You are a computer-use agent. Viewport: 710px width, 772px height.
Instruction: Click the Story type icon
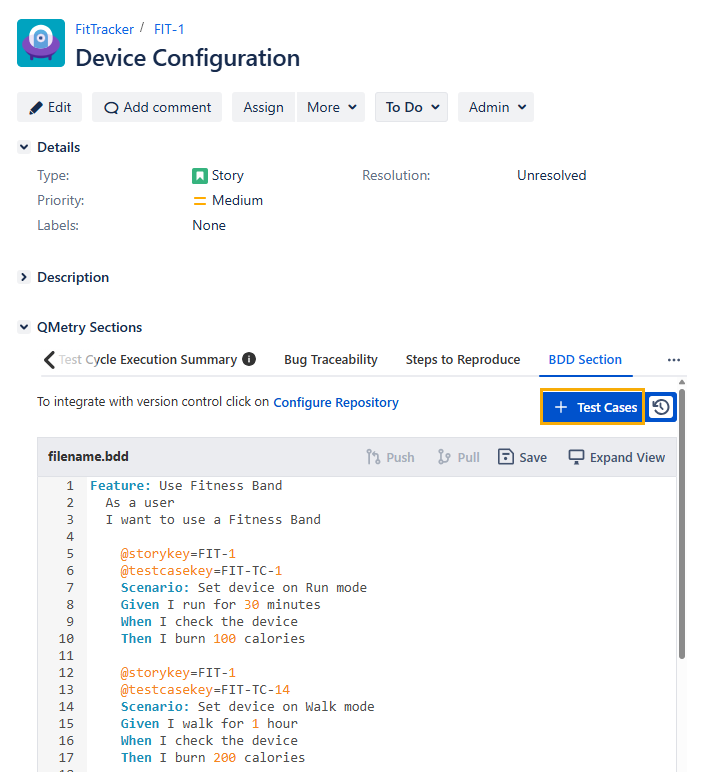tap(199, 176)
